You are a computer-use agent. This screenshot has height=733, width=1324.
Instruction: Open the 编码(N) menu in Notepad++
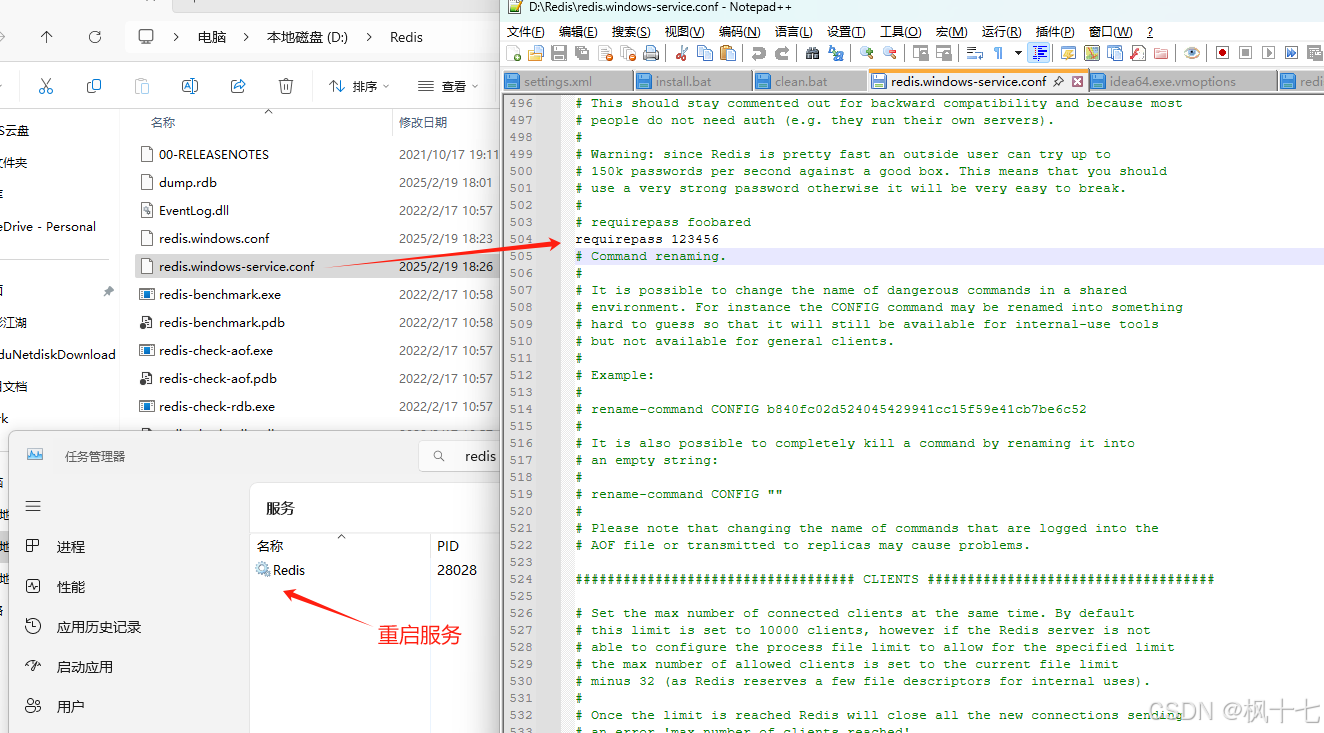coord(739,32)
